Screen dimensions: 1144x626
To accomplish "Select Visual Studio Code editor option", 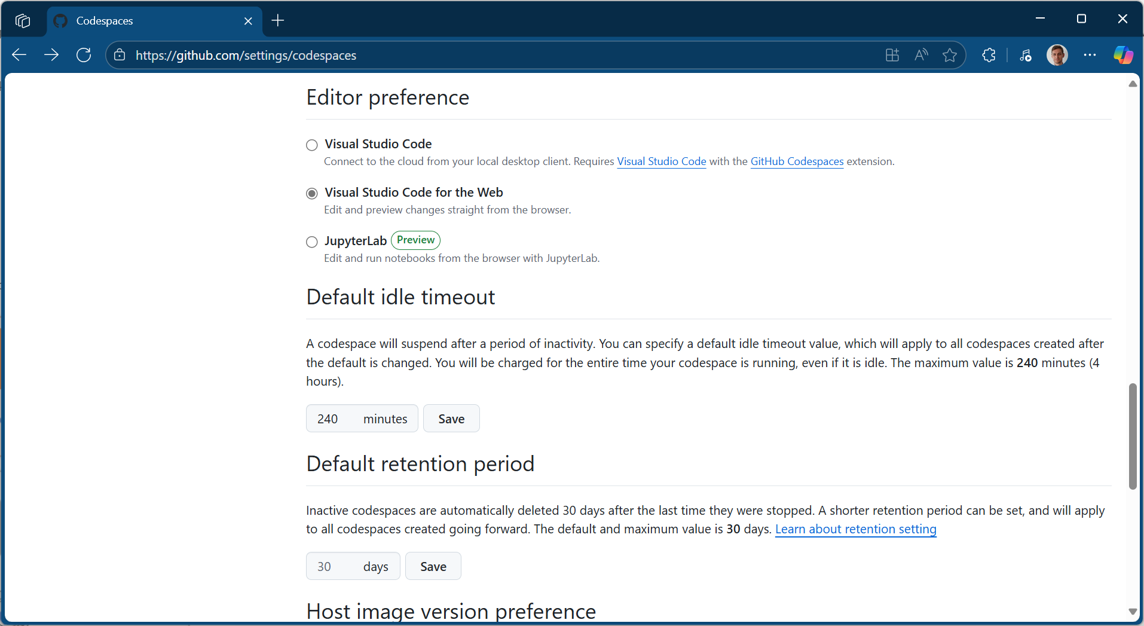I will click(312, 145).
